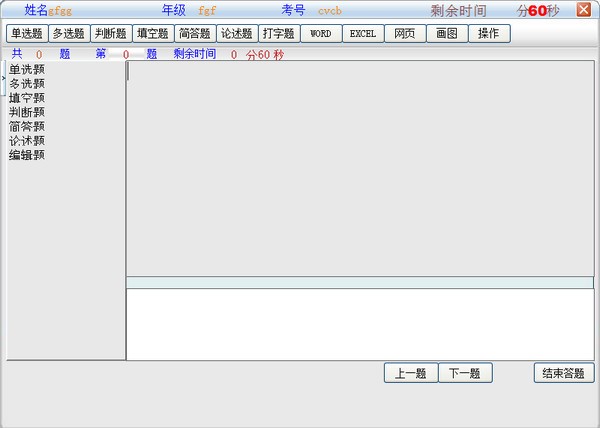Open the 简答题 toolbar button
This screenshot has width=600, height=428.
(195, 34)
